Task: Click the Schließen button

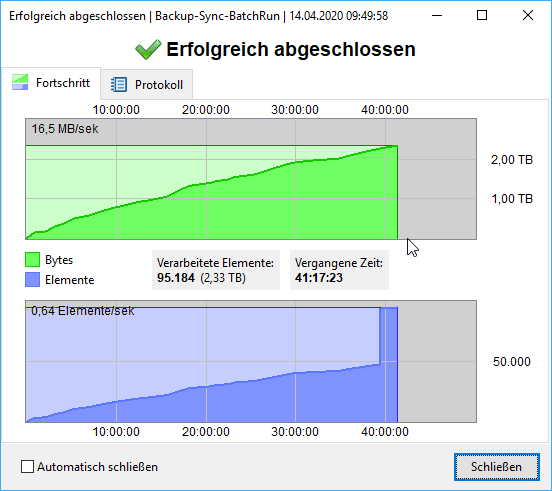Action: click(496, 467)
